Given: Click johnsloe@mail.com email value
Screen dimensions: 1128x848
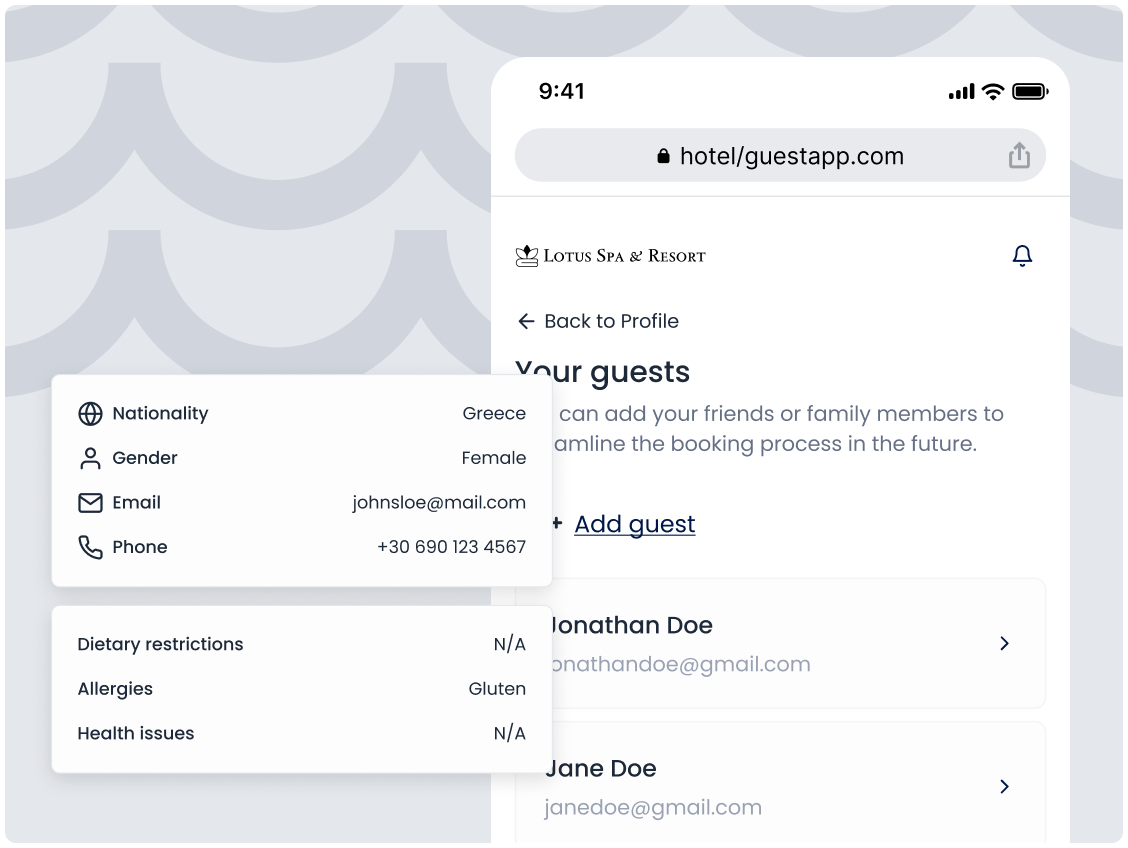Looking at the screenshot, I should tap(439, 503).
